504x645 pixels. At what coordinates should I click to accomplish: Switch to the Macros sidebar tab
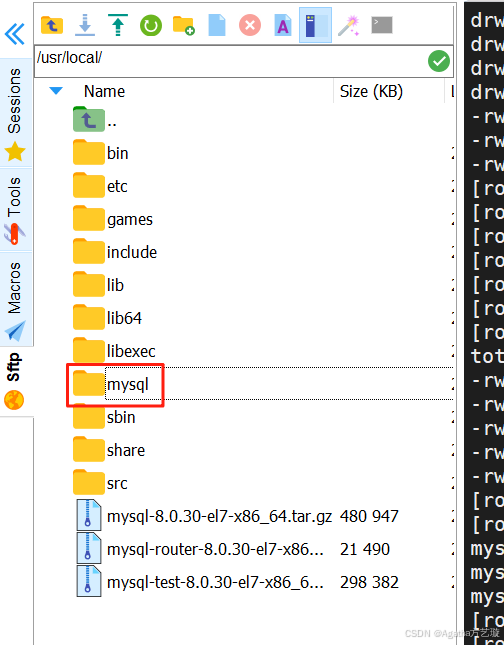point(15,299)
